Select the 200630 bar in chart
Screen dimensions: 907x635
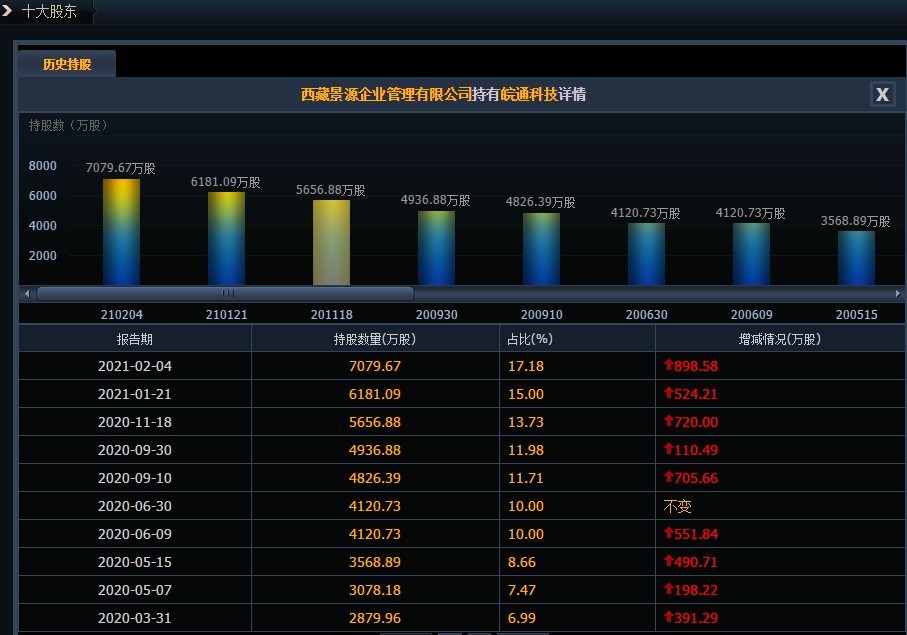click(x=646, y=254)
